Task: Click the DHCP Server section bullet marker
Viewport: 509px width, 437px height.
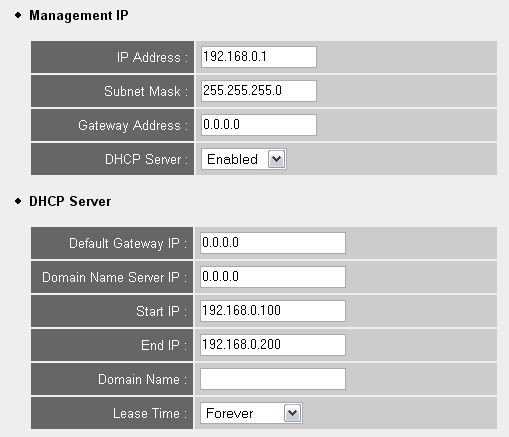Action: [x=18, y=201]
